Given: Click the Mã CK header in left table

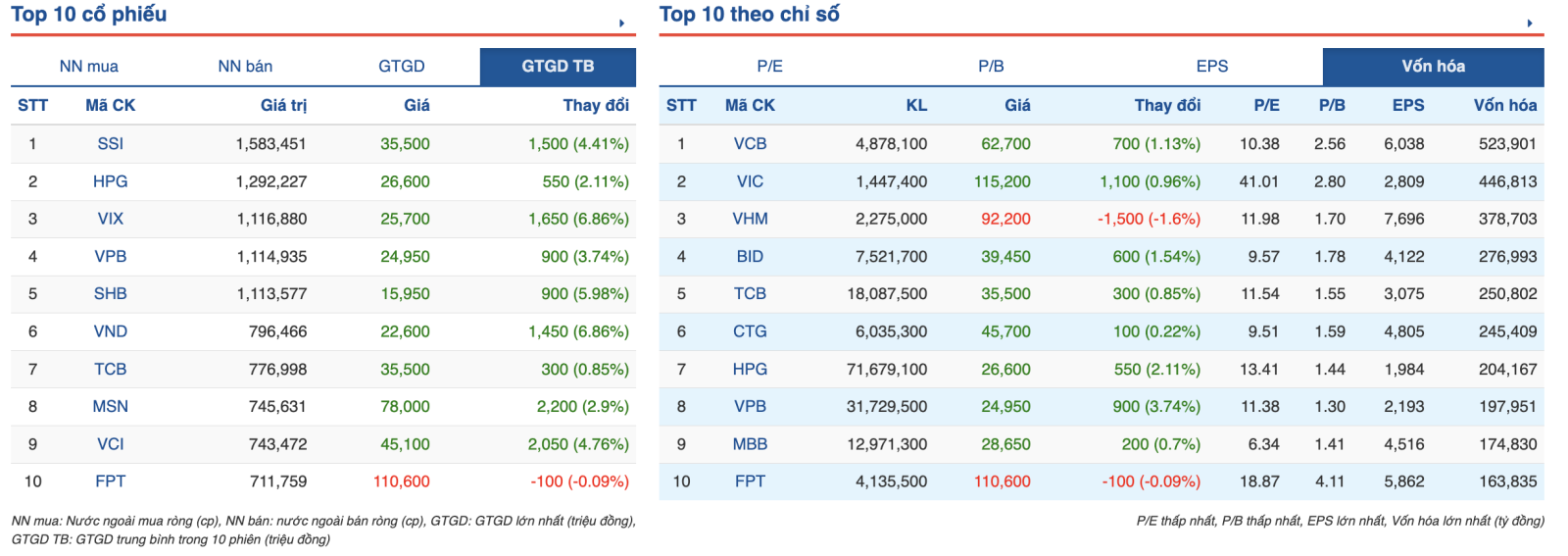Looking at the screenshot, I should point(111,105).
